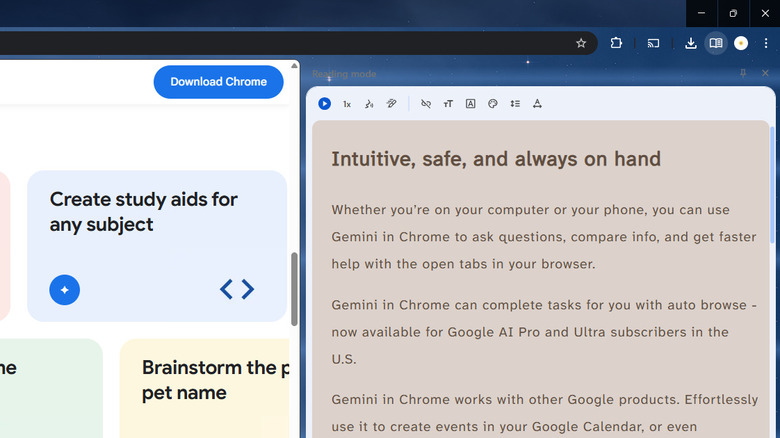Click paragraph 'Gemini in Chrome works with other'
The image size is (780, 438).
545,413
